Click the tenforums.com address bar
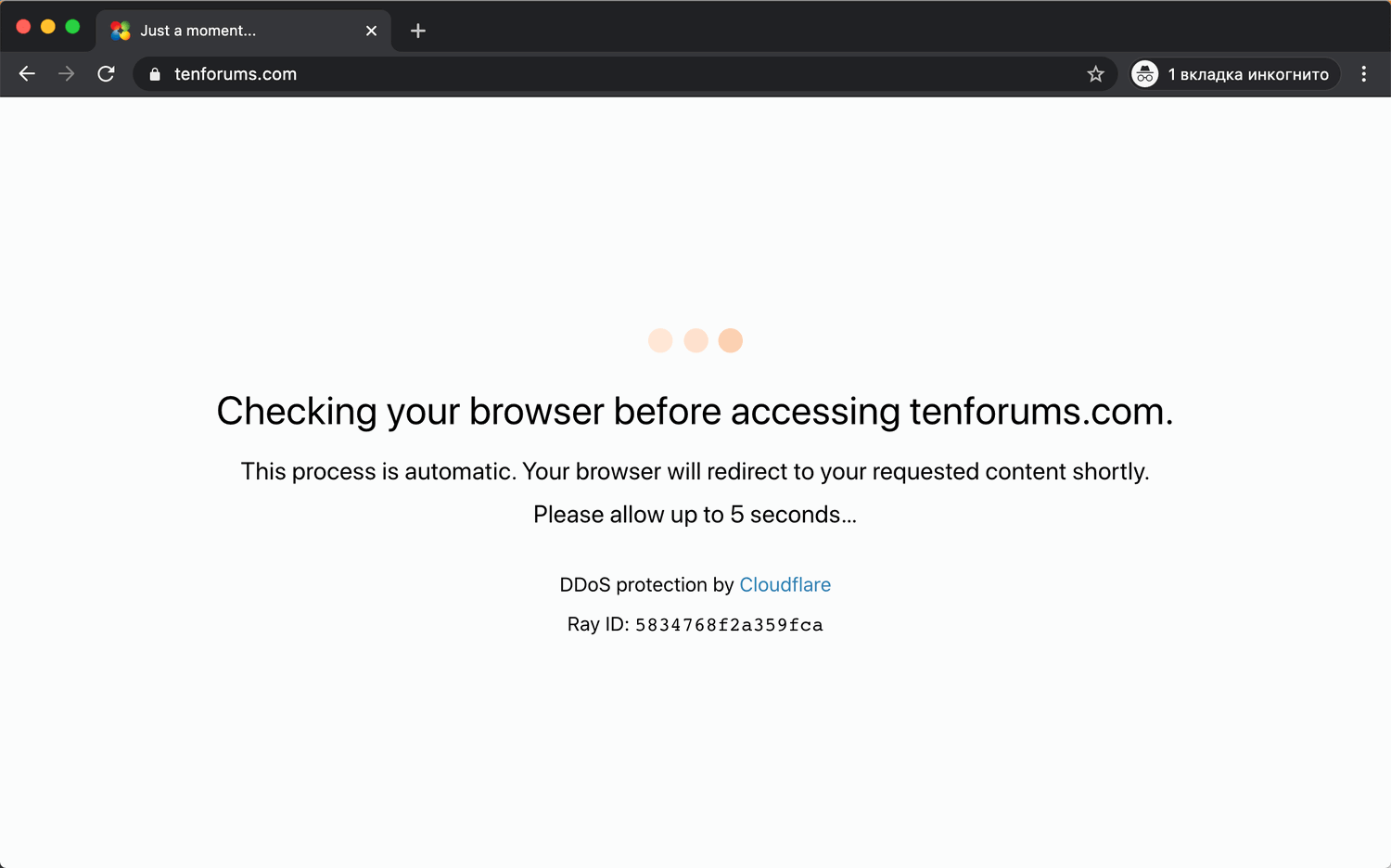 click(x=556, y=74)
